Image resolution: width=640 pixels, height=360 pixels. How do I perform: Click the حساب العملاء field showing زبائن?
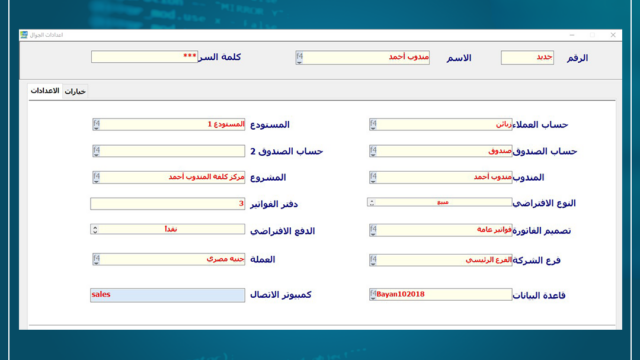pyautogui.click(x=441, y=124)
